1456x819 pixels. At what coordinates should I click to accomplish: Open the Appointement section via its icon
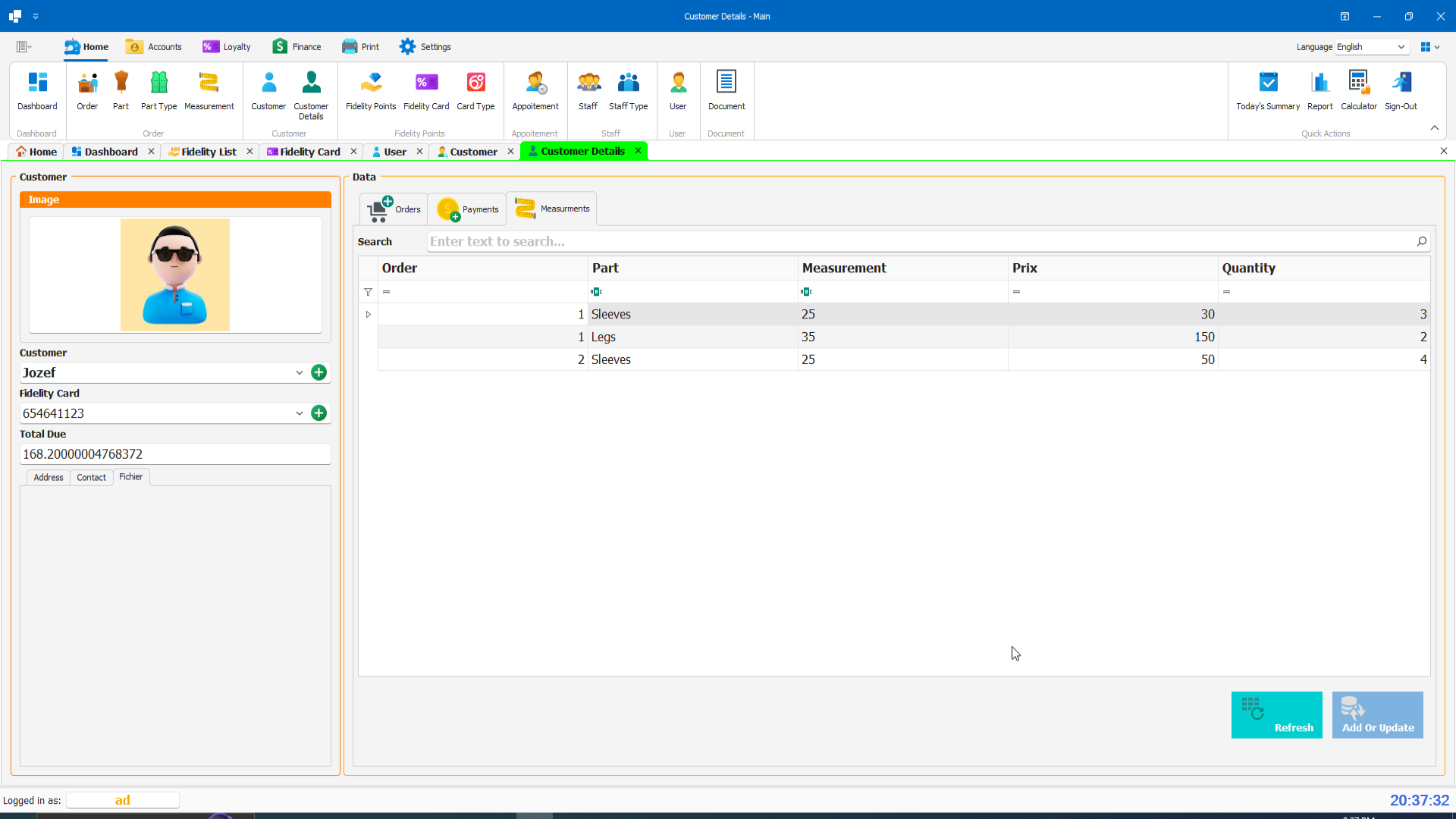(535, 91)
